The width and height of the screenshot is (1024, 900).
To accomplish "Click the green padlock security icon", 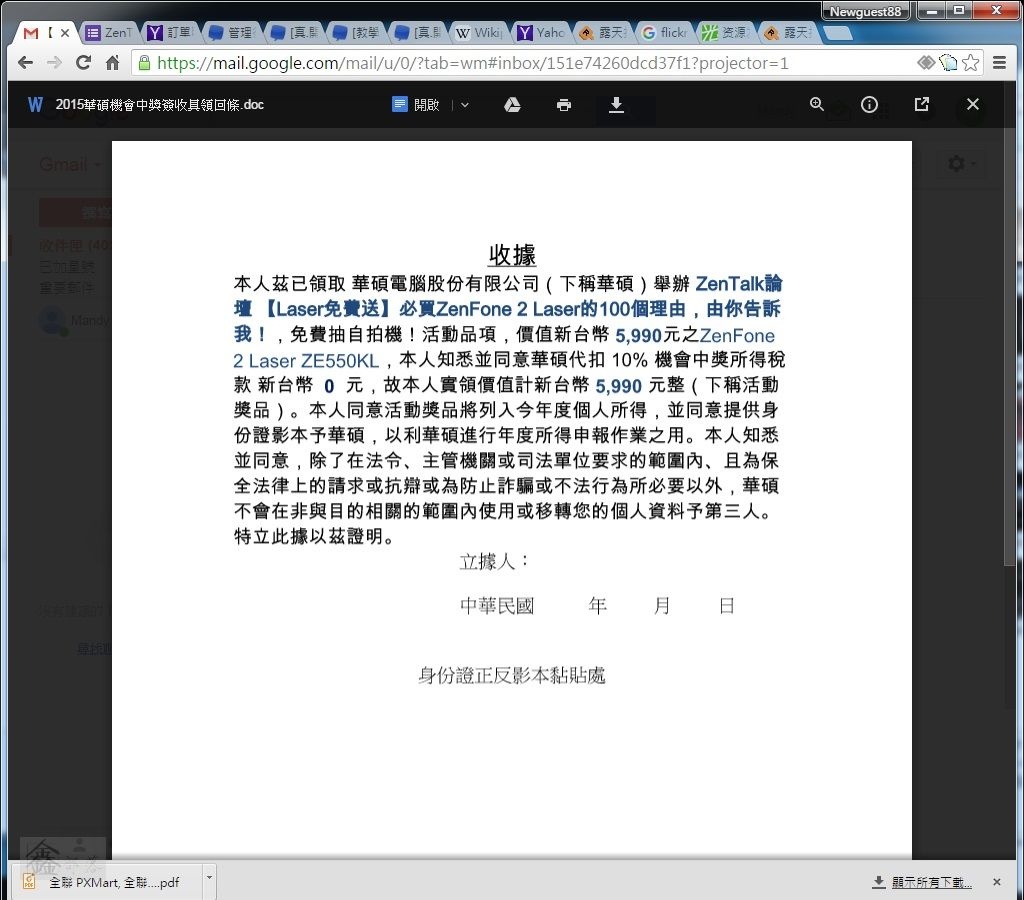I will pos(144,63).
